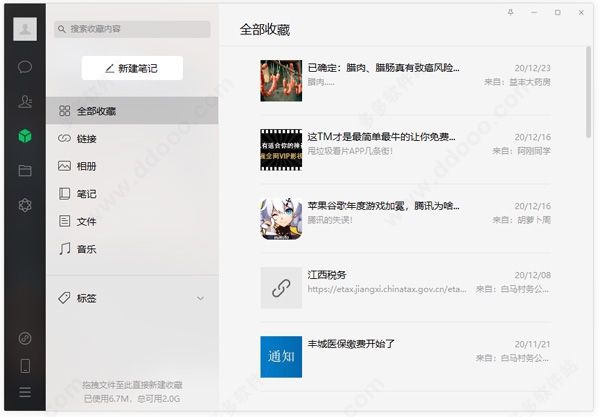Image resolution: width=600 pixels, height=417 pixels.
Task: Click inside the 搜索收藏内容 search field
Action: pos(132,29)
